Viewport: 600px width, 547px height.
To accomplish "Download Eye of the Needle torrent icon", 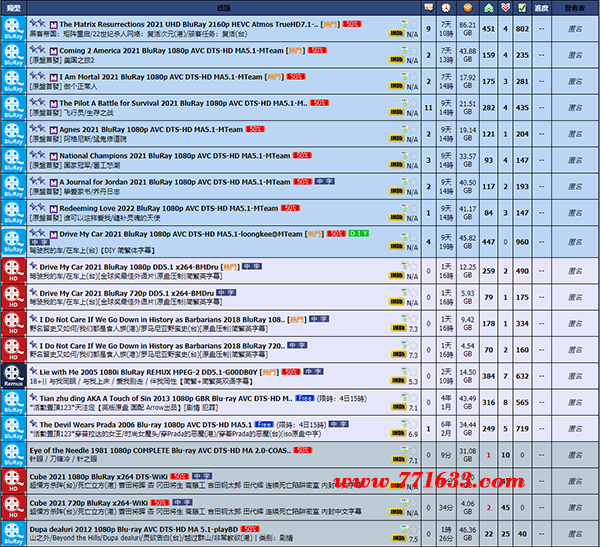I will (x=404, y=449).
